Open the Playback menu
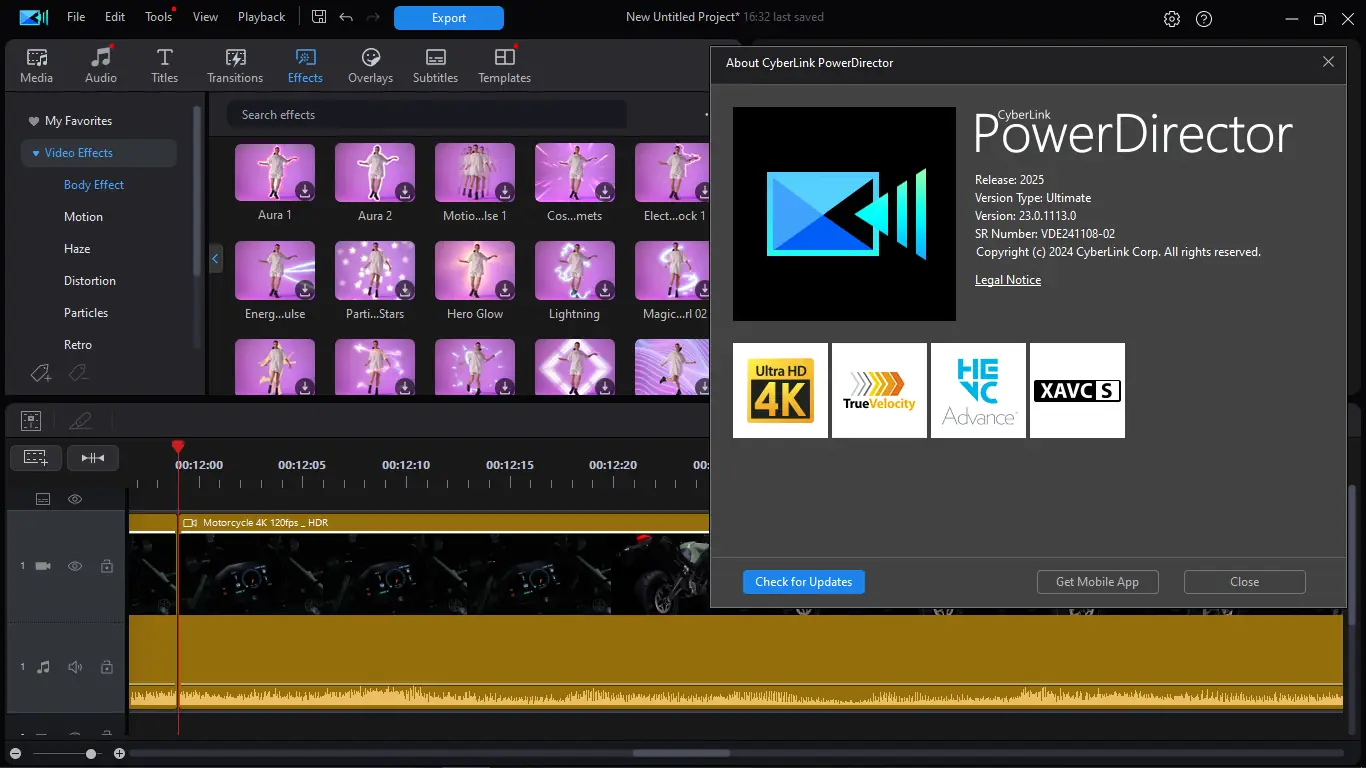Screen dimensions: 1366x768 click(262, 17)
